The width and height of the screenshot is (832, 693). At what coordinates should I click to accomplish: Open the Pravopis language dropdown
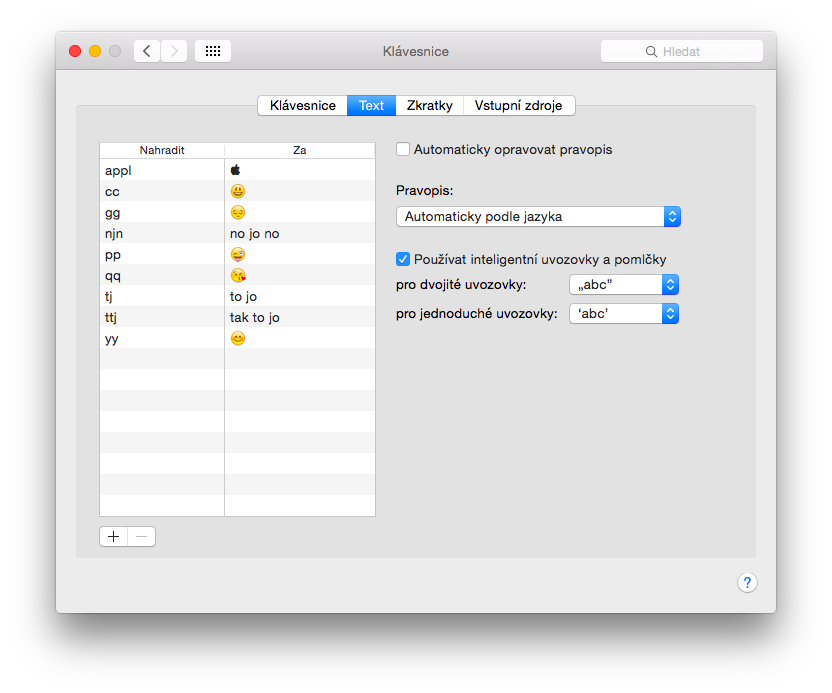(x=538, y=216)
